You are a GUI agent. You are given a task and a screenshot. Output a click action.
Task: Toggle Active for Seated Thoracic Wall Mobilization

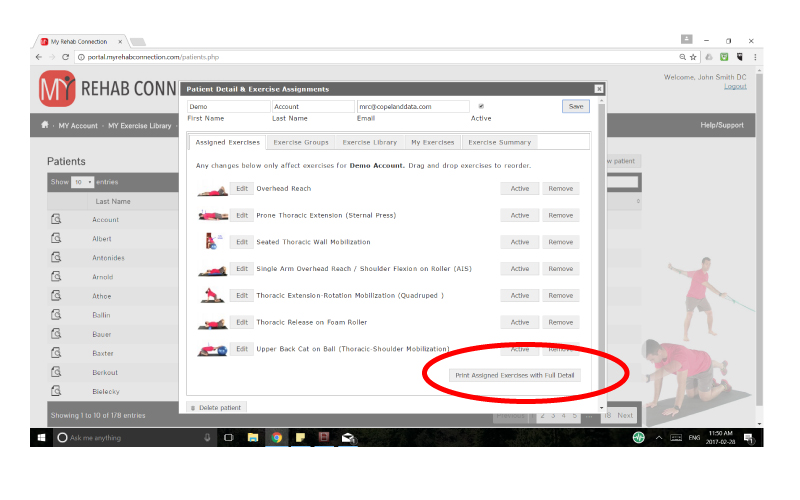pyautogui.click(x=519, y=242)
